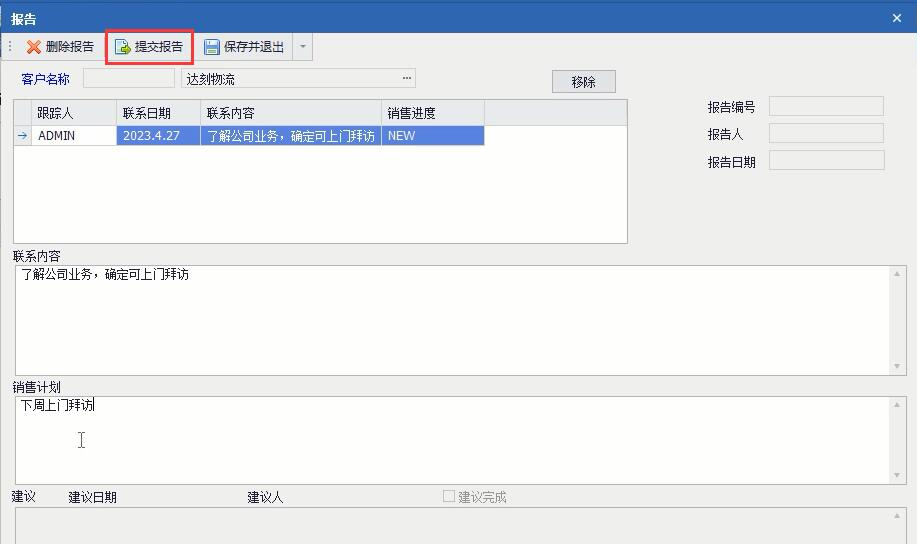The height and width of the screenshot is (544, 917).
Task: Click the row indicator arrow beside ADMIN
Action: [22, 136]
